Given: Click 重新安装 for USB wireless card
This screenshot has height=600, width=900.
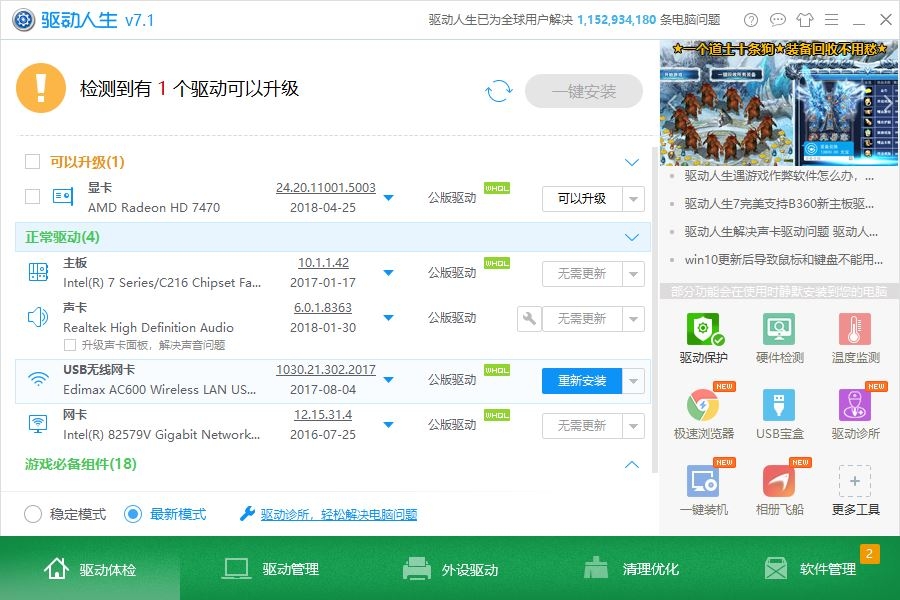Looking at the screenshot, I should click(582, 381).
